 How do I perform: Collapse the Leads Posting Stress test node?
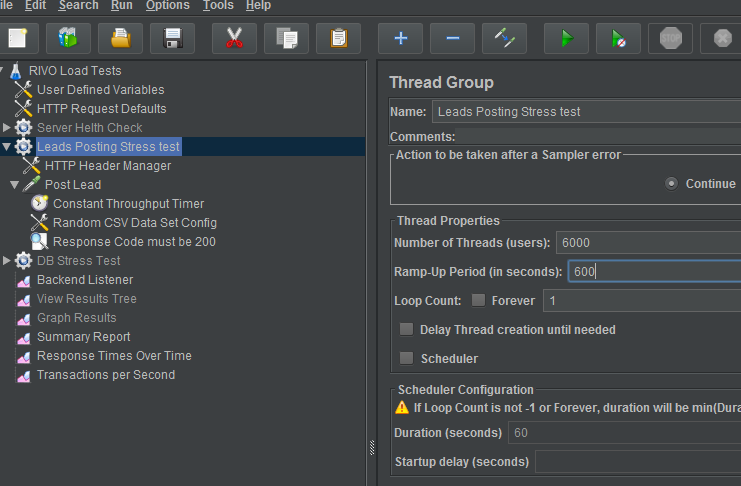click(x=7, y=147)
